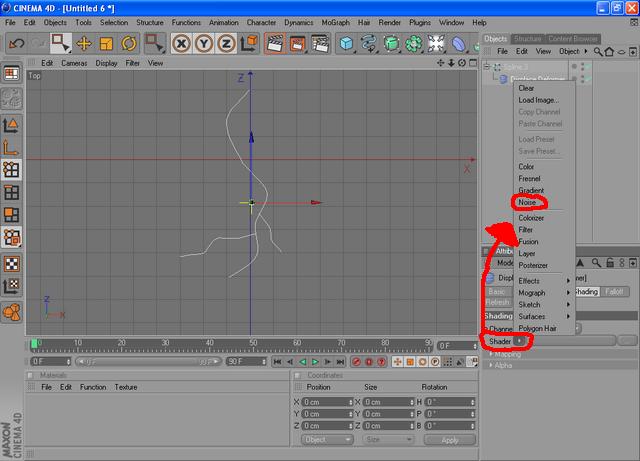Click the end frame field 90 F
640x461 pixels.
click(246, 362)
